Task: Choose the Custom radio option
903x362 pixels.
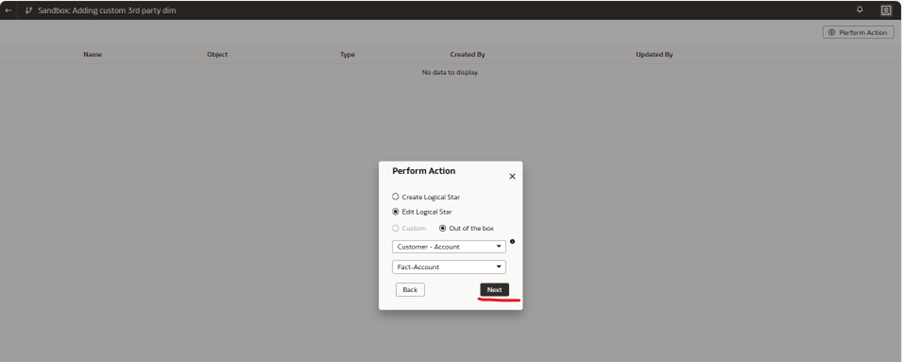Action: click(409, 228)
